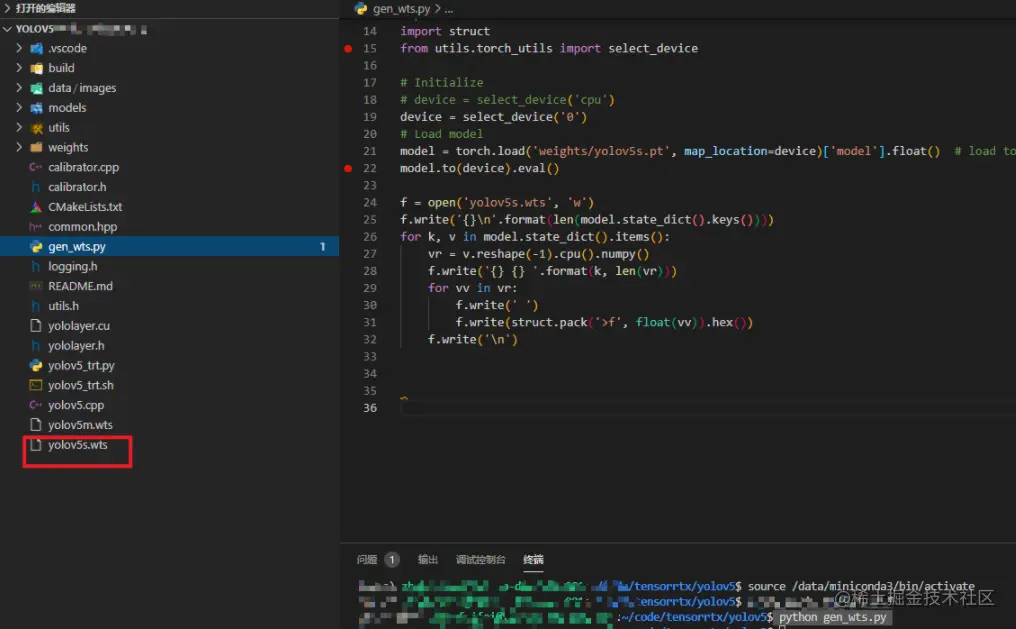The height and width of the screenshot is (629, 1016).
Task: Expand the build folder chevron
Action: (19, 67)
